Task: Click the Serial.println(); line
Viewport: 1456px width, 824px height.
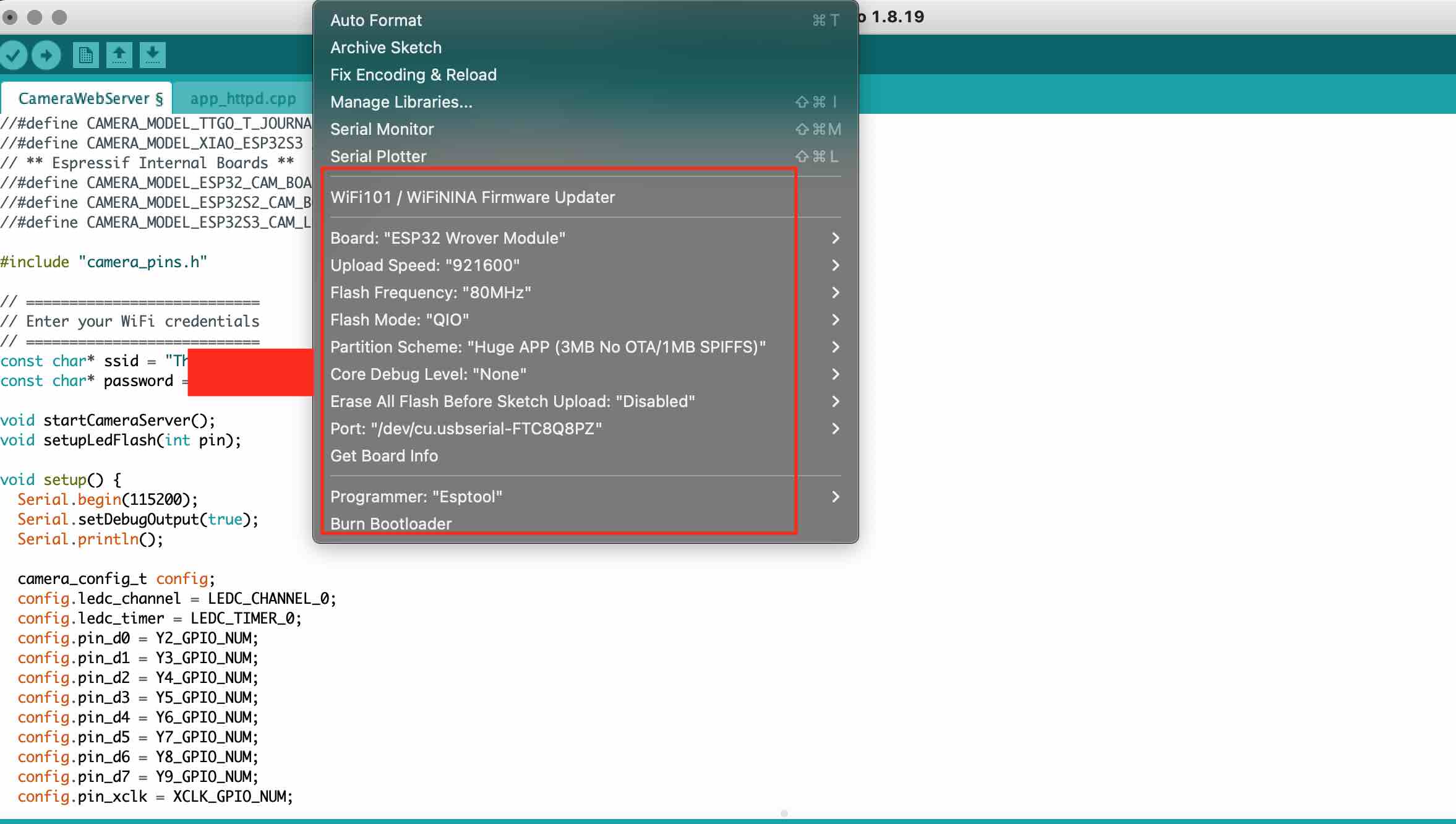Action: click(90, 539)
